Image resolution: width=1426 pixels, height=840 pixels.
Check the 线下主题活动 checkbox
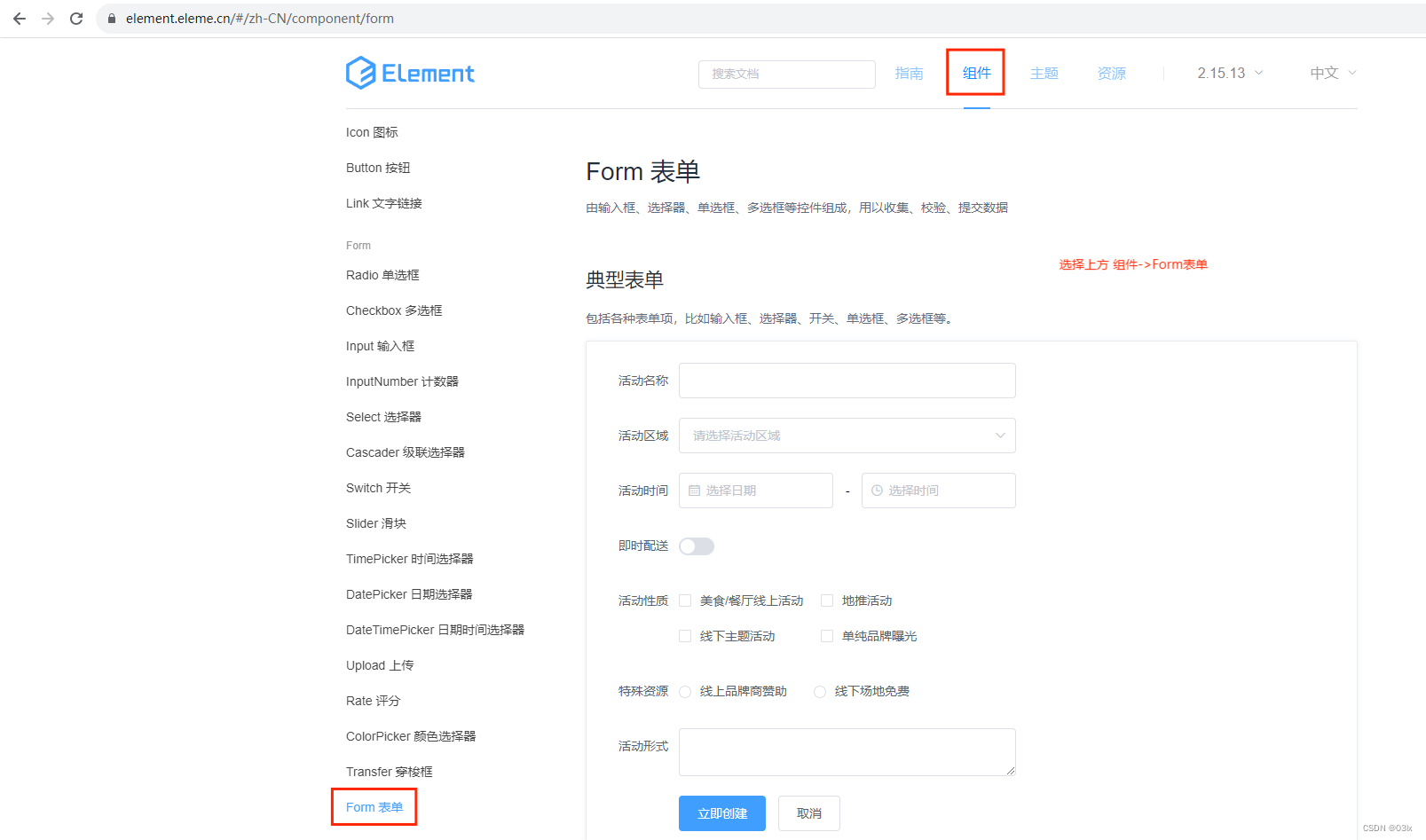[x=684, y=635]
